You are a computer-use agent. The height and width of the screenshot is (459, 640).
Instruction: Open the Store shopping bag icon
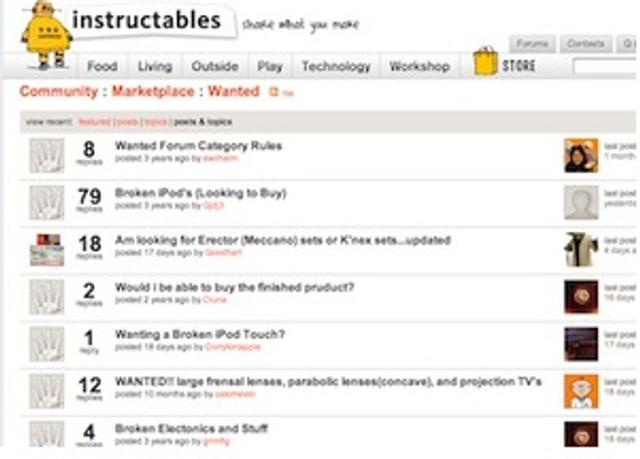tap(485, 64)
